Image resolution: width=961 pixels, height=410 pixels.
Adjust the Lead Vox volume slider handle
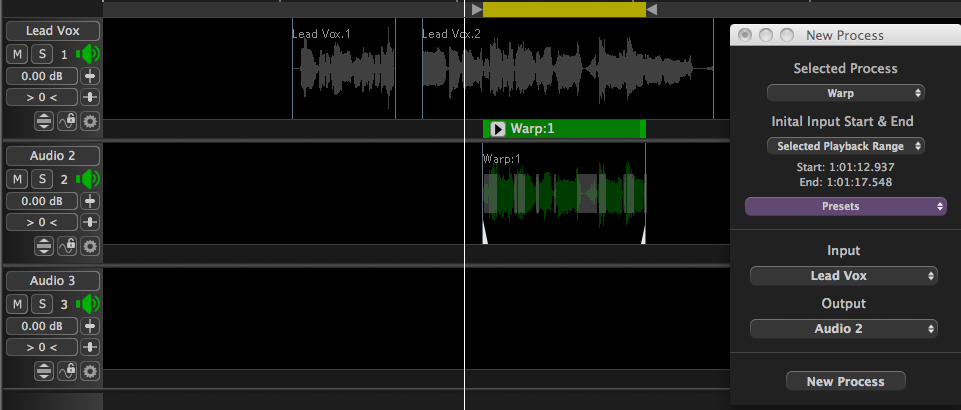coord(91,76)
